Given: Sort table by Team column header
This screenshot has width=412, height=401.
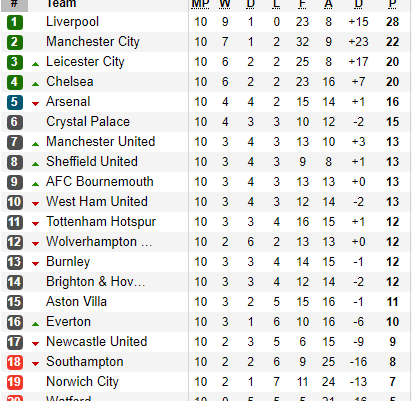Looking at the screenshot, I should (61, 4).
